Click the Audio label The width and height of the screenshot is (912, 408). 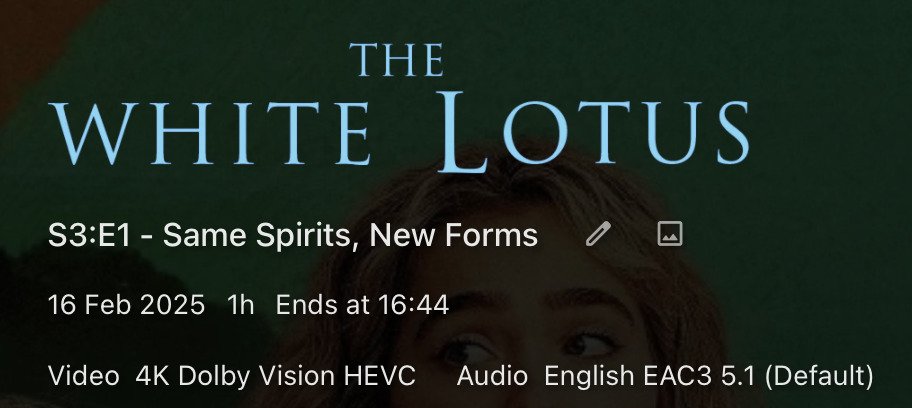pyautogui.click(x=492, y=376)
